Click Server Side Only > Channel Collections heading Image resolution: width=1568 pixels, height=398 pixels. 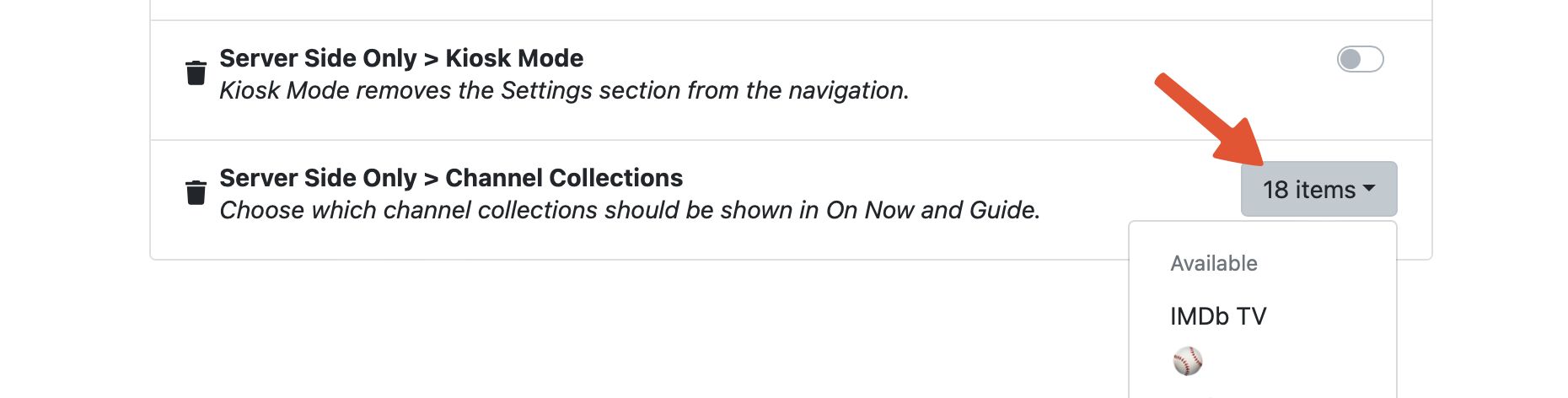tap(451, 178)
